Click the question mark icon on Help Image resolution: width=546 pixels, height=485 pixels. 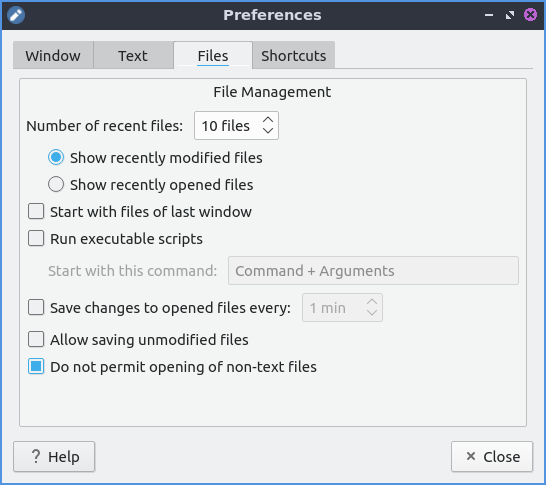(36, 456)
